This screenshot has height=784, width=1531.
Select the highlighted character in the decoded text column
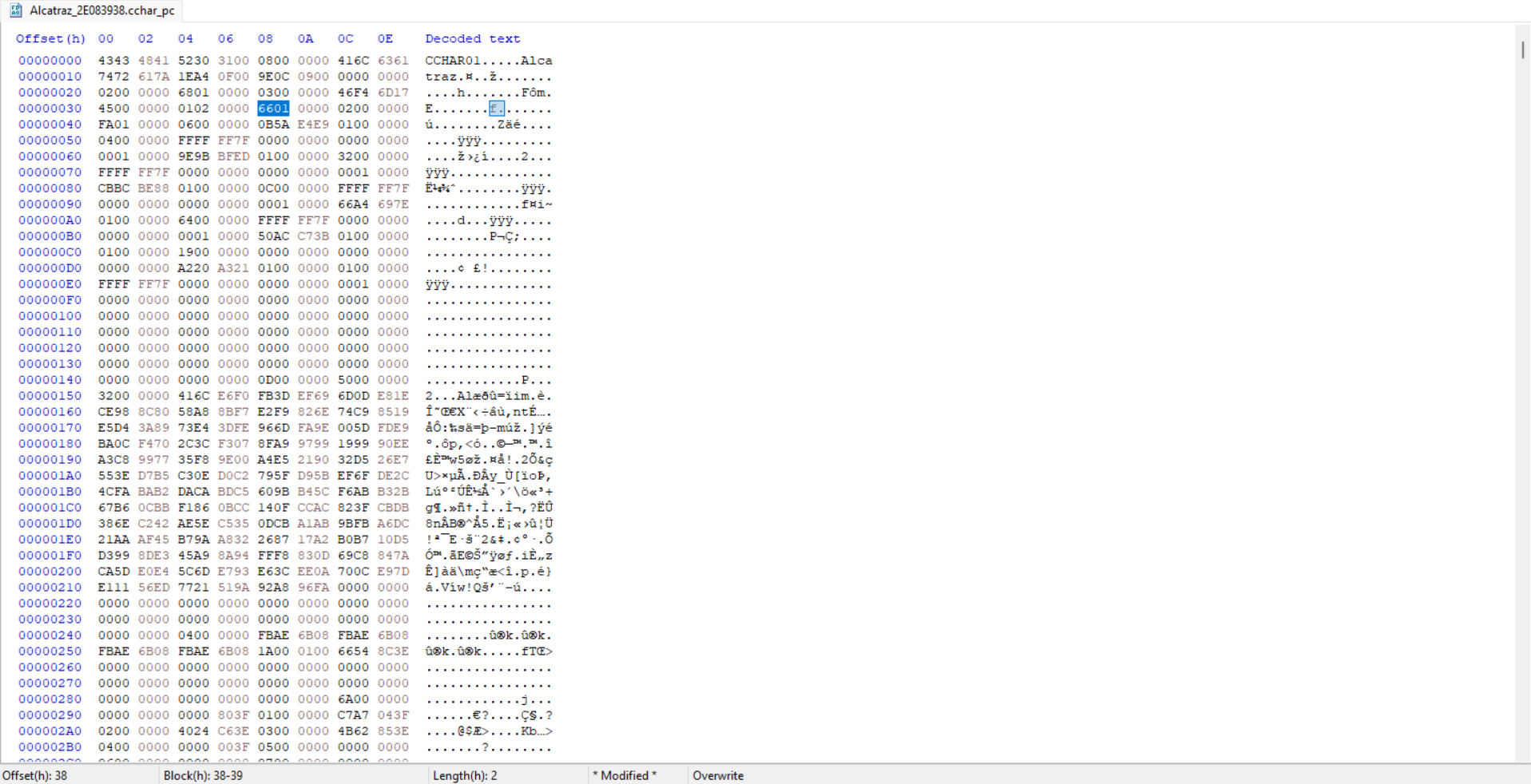point(496,109)
